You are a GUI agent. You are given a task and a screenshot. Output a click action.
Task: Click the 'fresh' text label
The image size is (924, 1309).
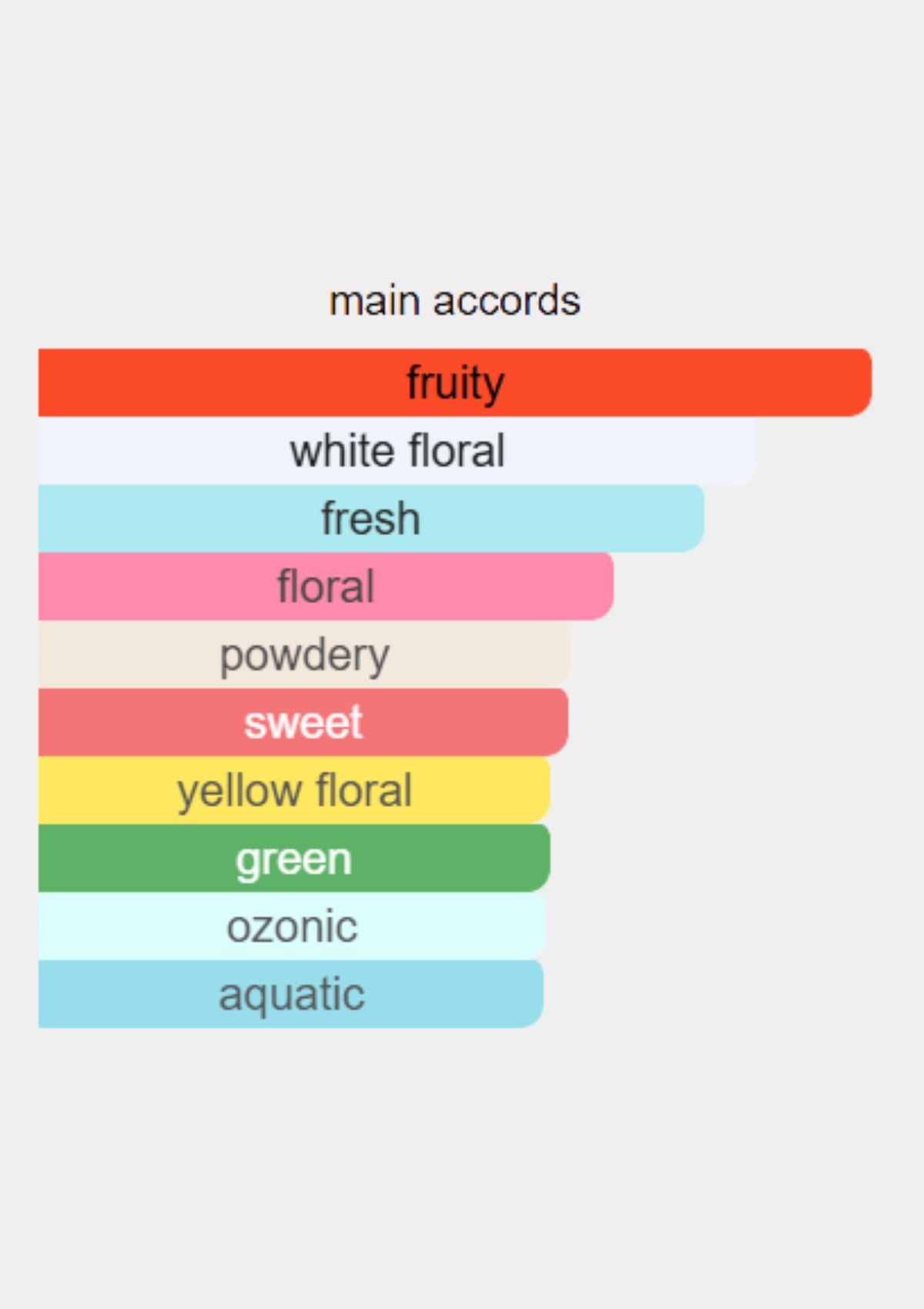tap(371, 518)
